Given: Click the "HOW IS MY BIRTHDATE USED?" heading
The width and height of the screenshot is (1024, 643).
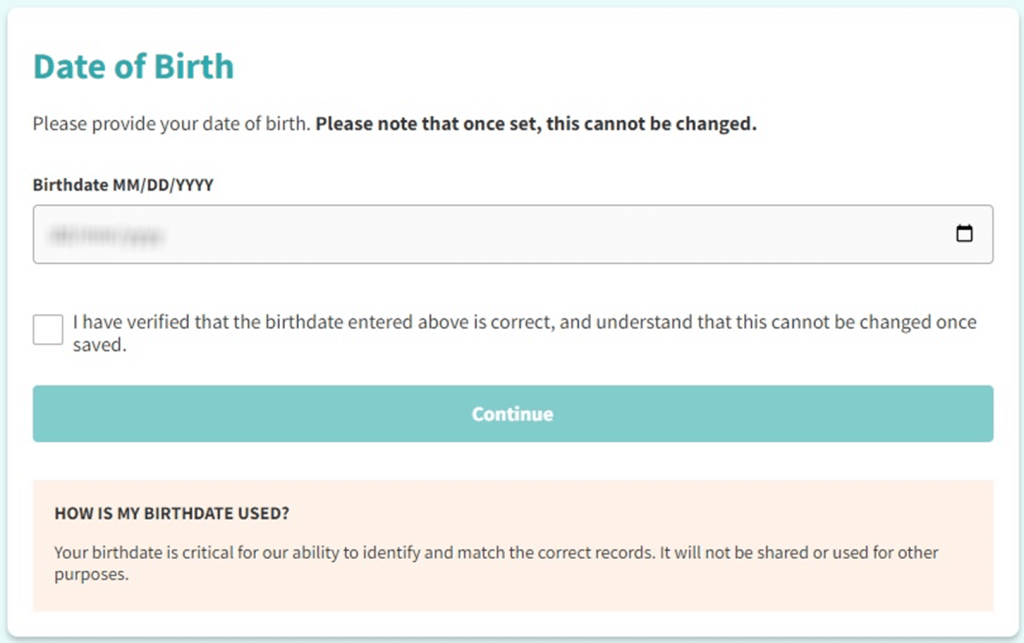Looking at the screenshot, I should coord(172,514).
